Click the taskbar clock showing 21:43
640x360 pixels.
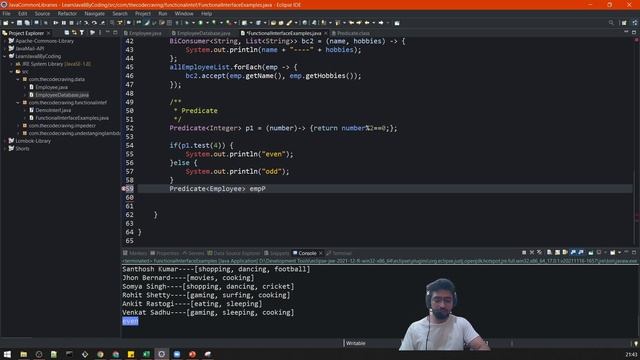[631, 354]
